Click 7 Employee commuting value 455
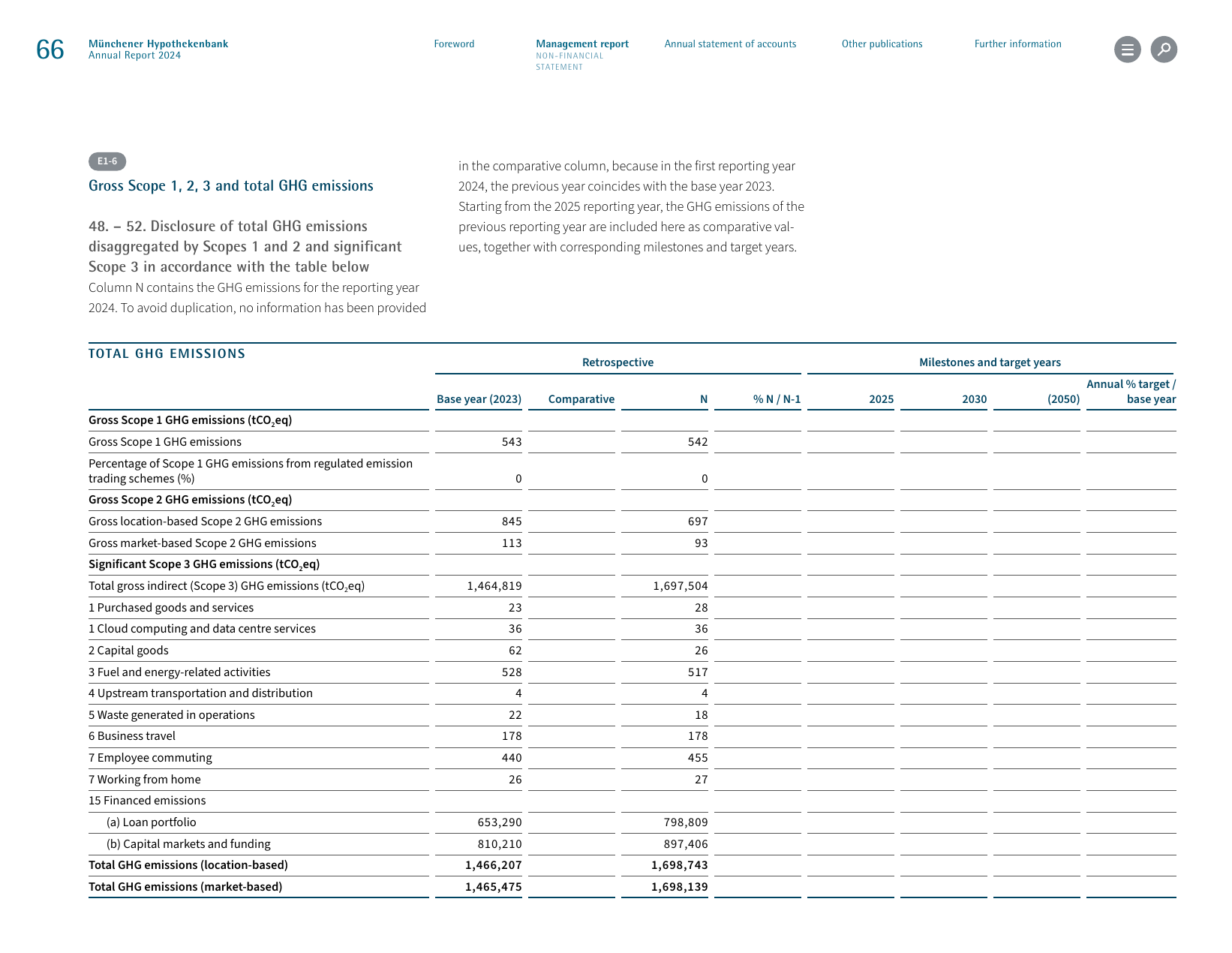1232x953 pixels. [698, 758]
